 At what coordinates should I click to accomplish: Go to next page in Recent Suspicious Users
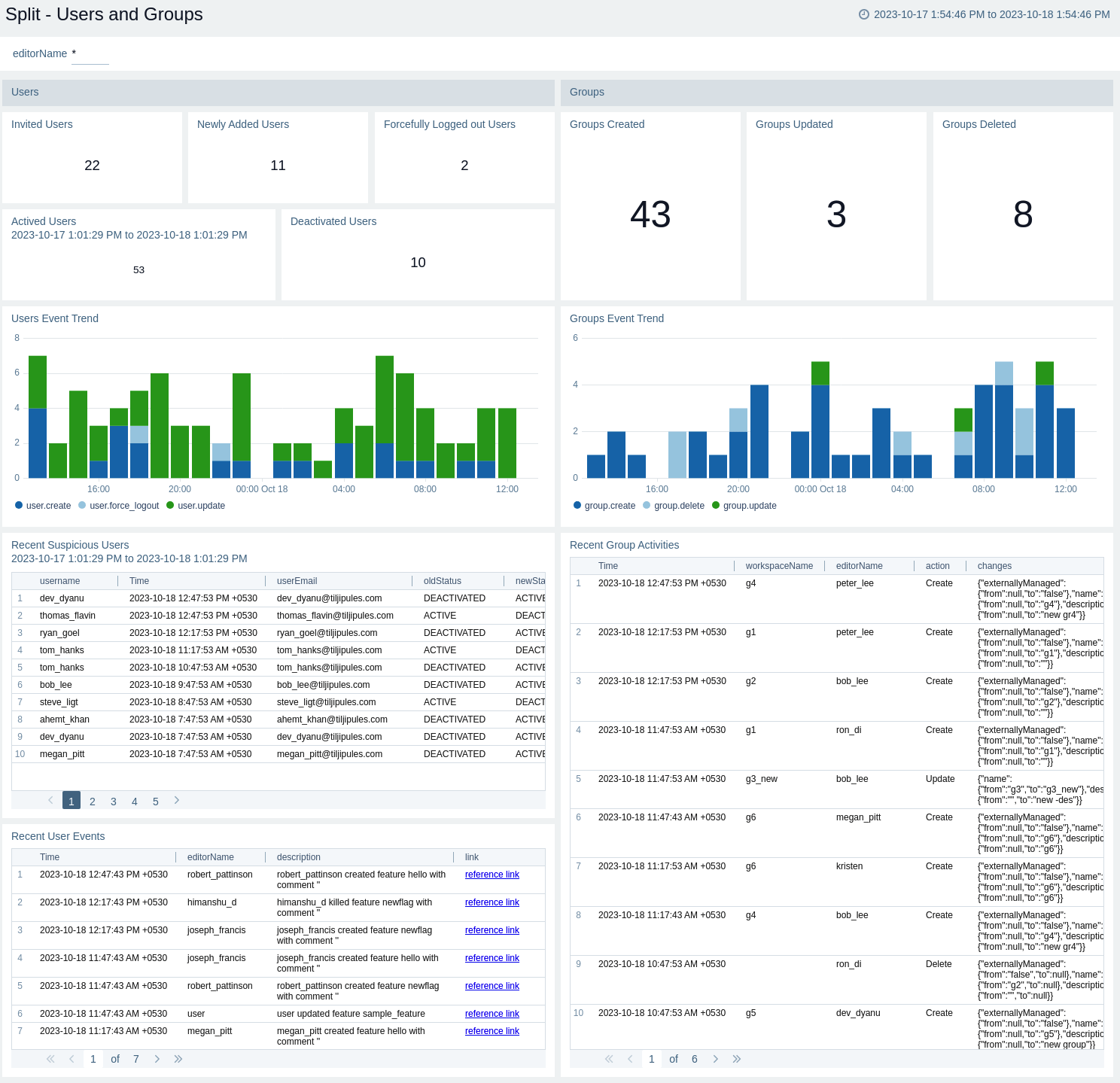177,800
